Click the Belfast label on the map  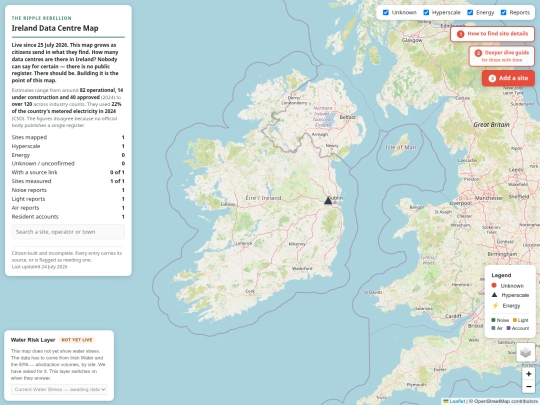click(x=347, y=117)
